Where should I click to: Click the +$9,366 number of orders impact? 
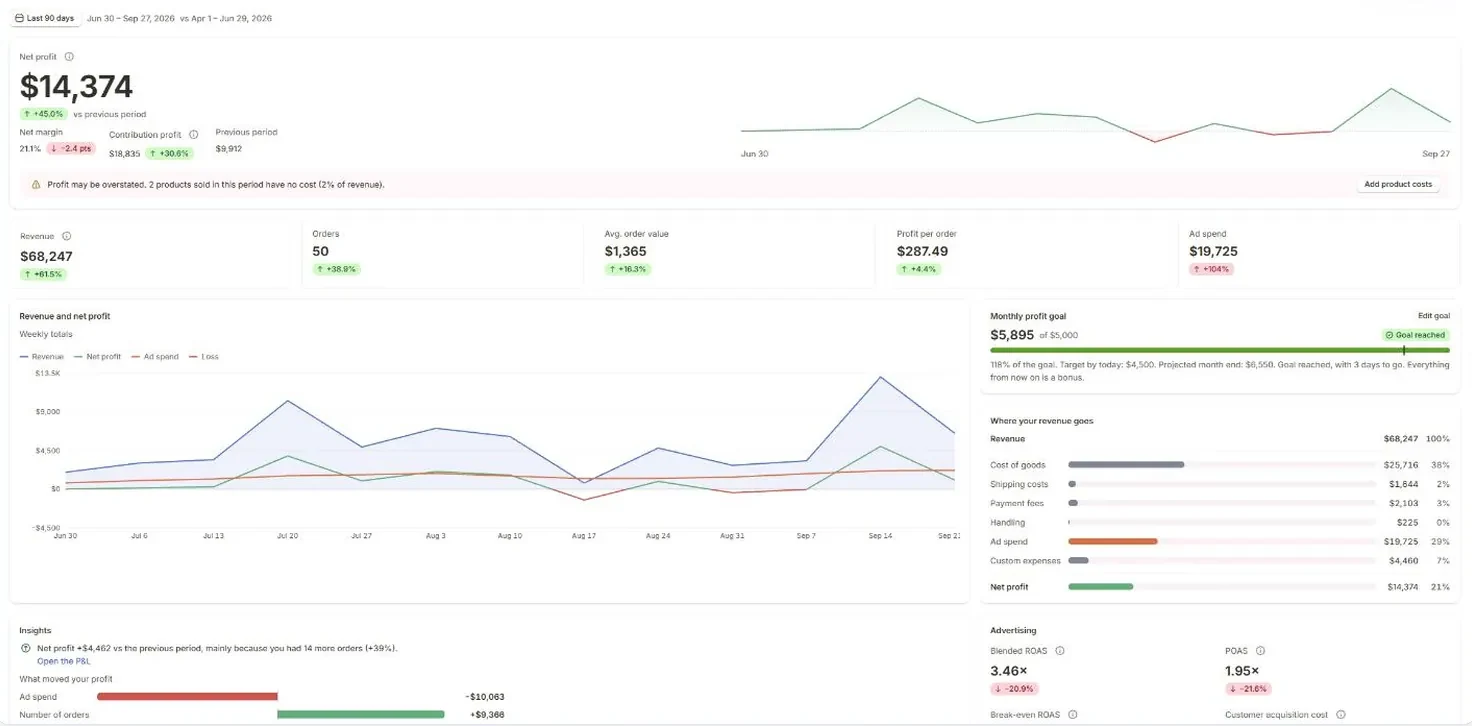[x=487, y=715]
